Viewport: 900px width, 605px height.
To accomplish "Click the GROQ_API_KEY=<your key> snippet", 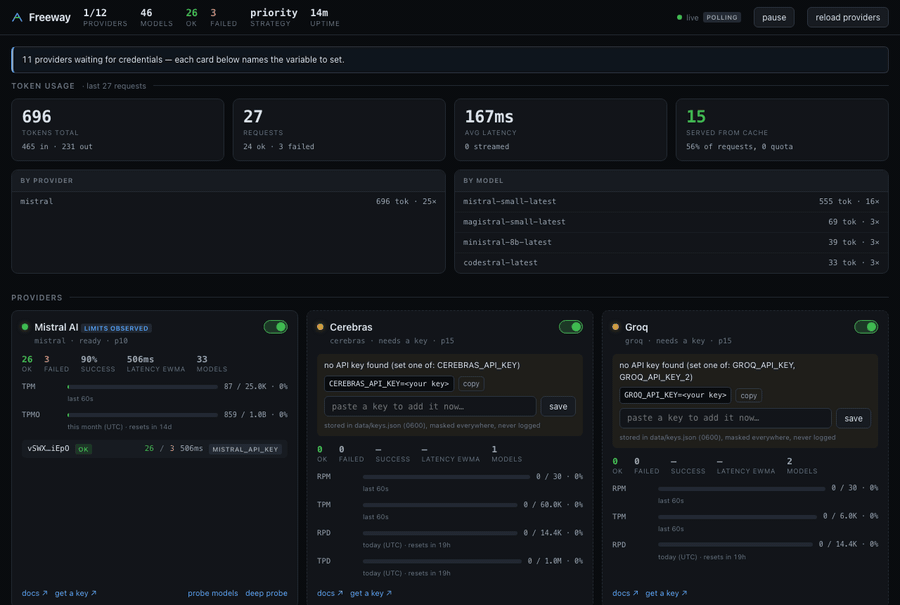I will (x=675, y=395).
